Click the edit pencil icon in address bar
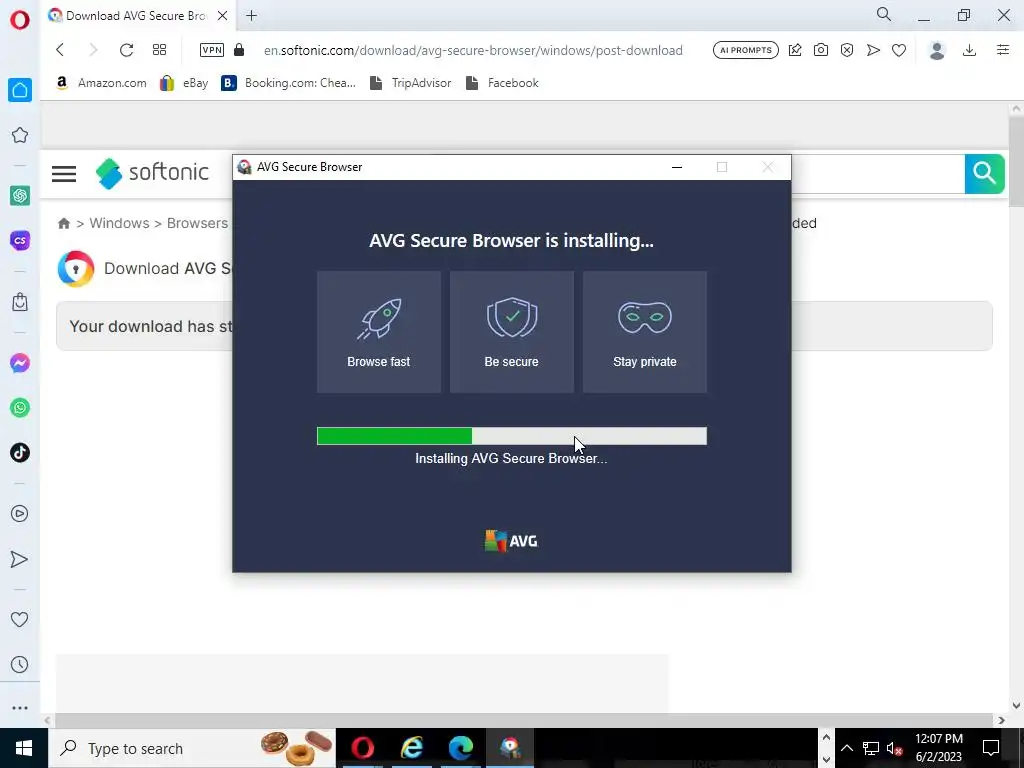 click(795, 50)
